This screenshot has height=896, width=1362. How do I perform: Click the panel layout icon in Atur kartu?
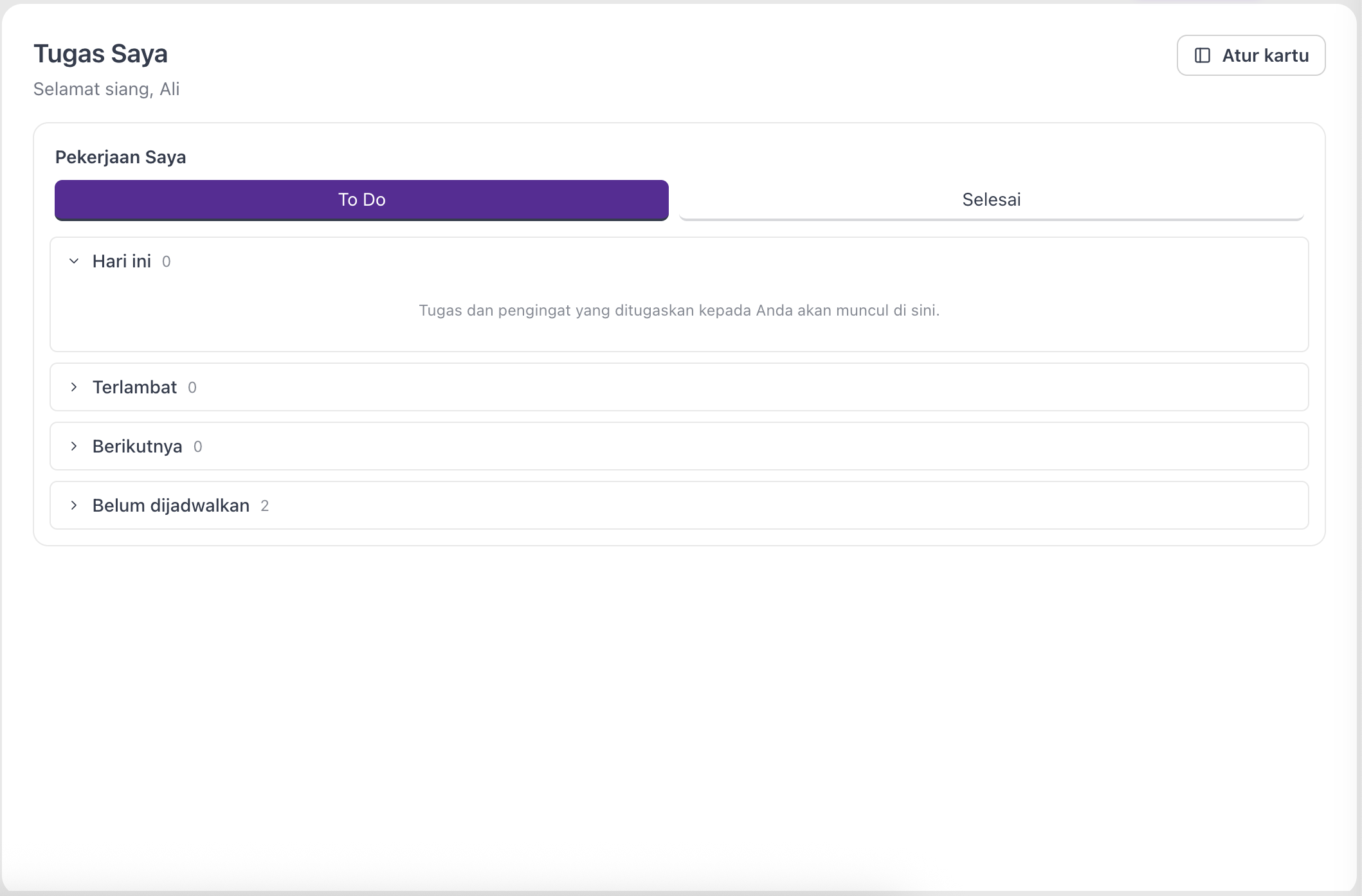point(1202,55)
